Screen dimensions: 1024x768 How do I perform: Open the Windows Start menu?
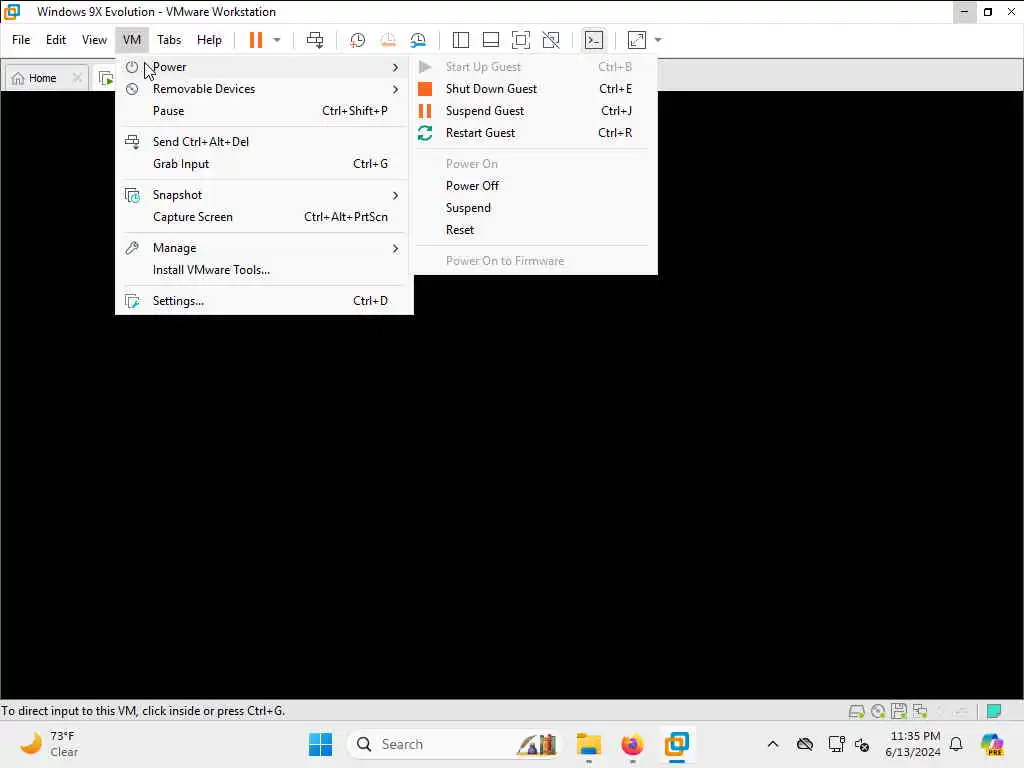coord(320,744)
